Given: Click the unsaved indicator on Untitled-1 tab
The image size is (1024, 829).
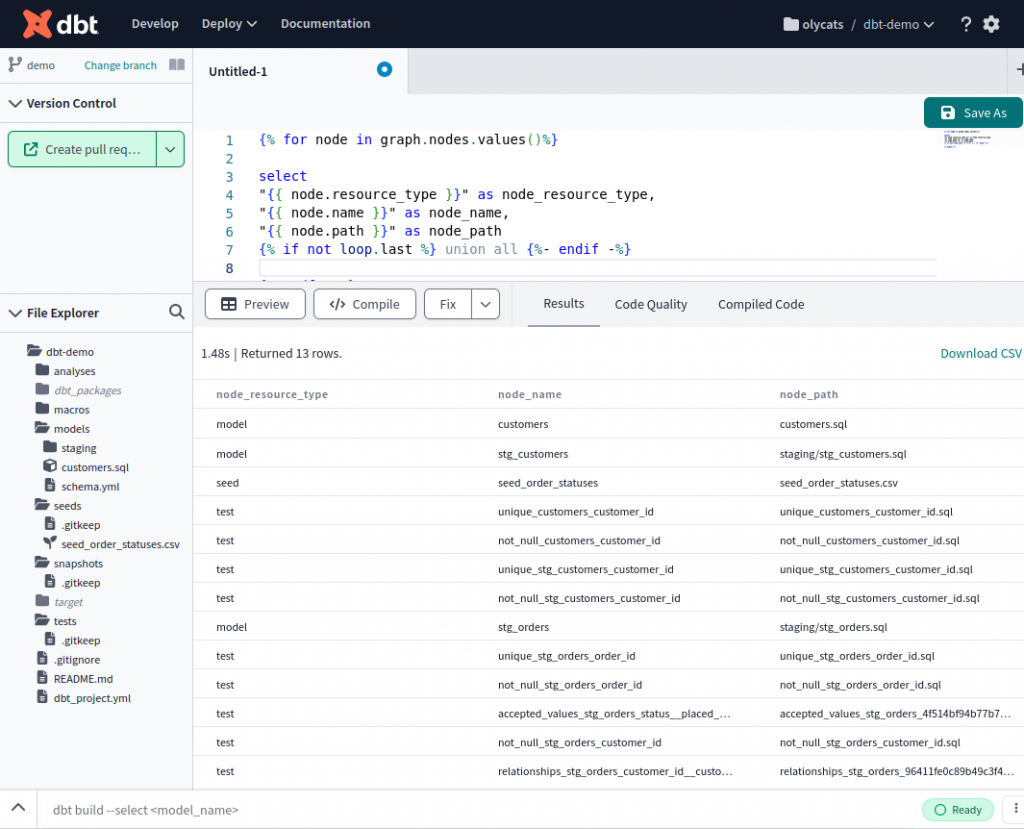Looking at the screenshot, I should point(385,69).
